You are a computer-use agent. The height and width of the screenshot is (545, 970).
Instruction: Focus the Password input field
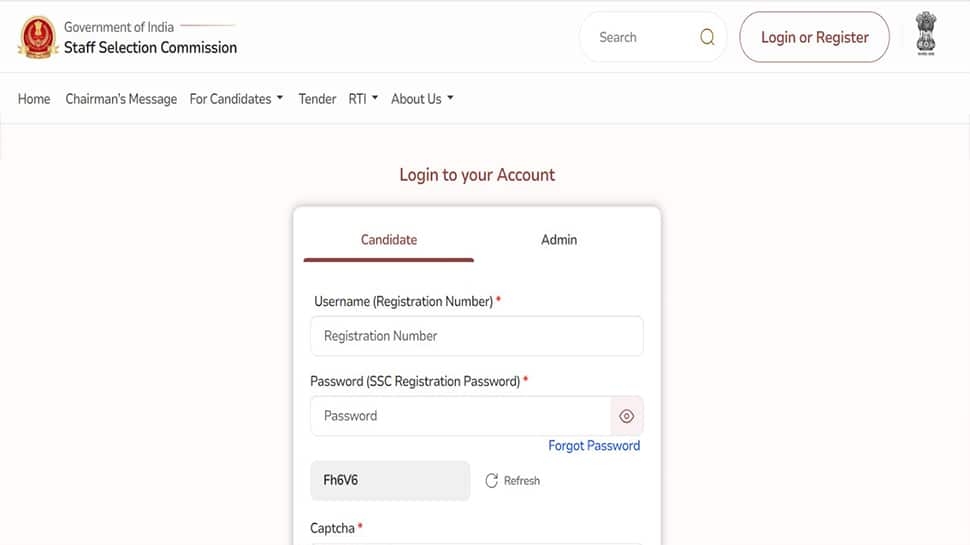tap(461, 416)
